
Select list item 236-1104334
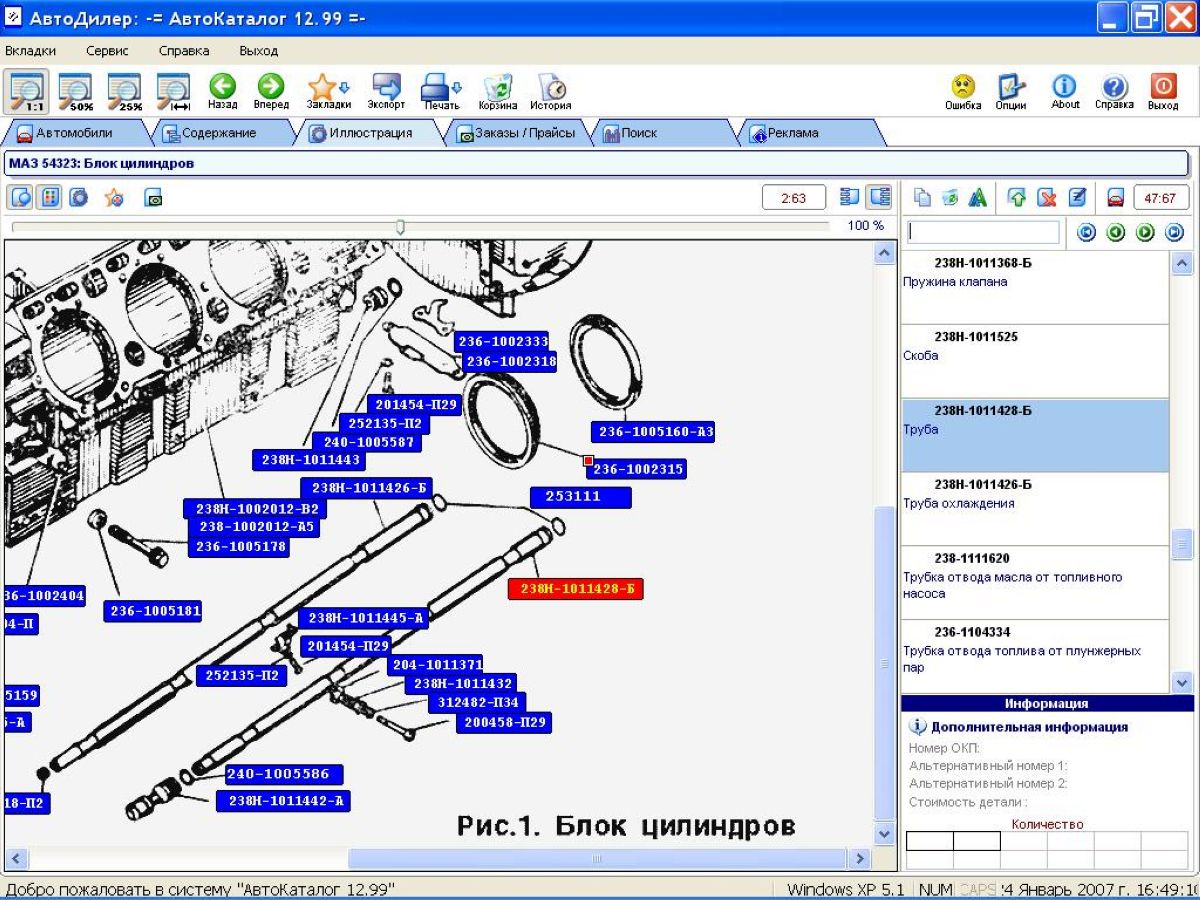click(1035, 657)
